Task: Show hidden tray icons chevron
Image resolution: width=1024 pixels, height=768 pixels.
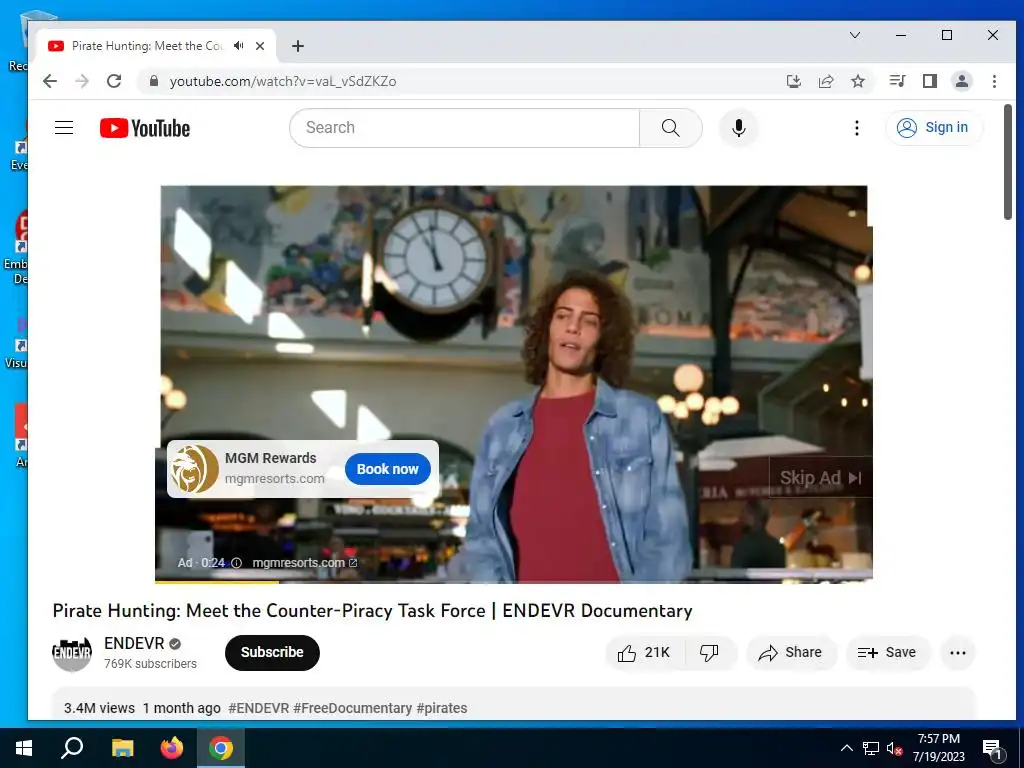Action: click(x=846, y=748)
